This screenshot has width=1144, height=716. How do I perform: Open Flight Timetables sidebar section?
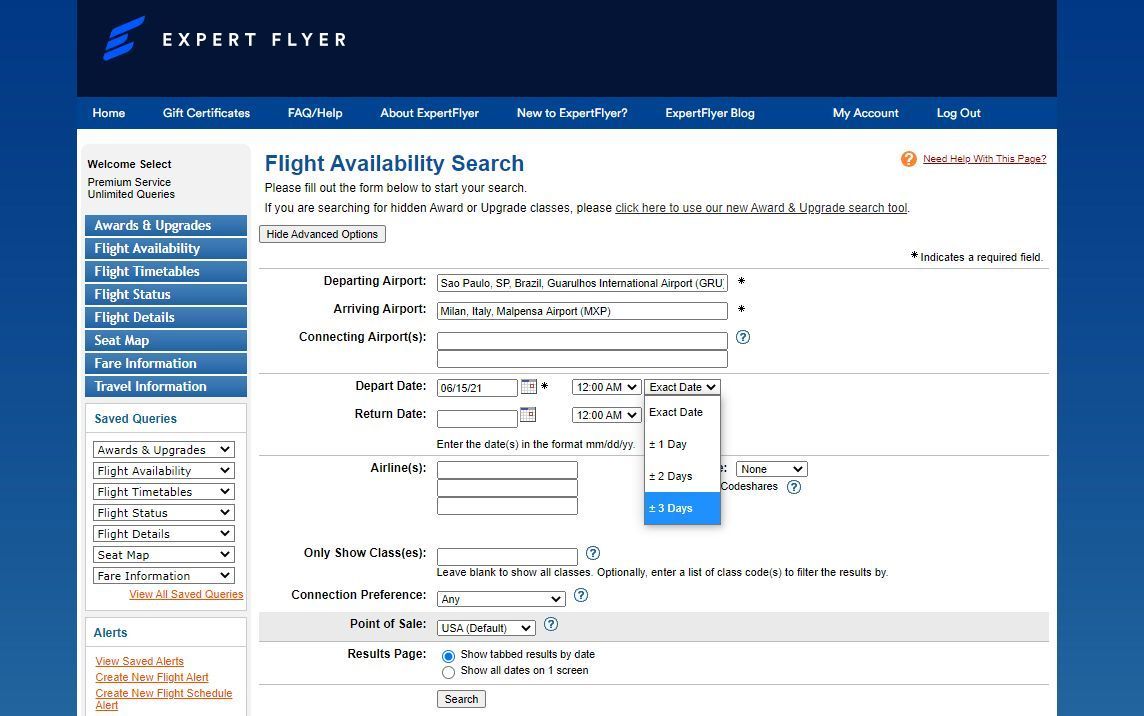[x=166, y=272]
